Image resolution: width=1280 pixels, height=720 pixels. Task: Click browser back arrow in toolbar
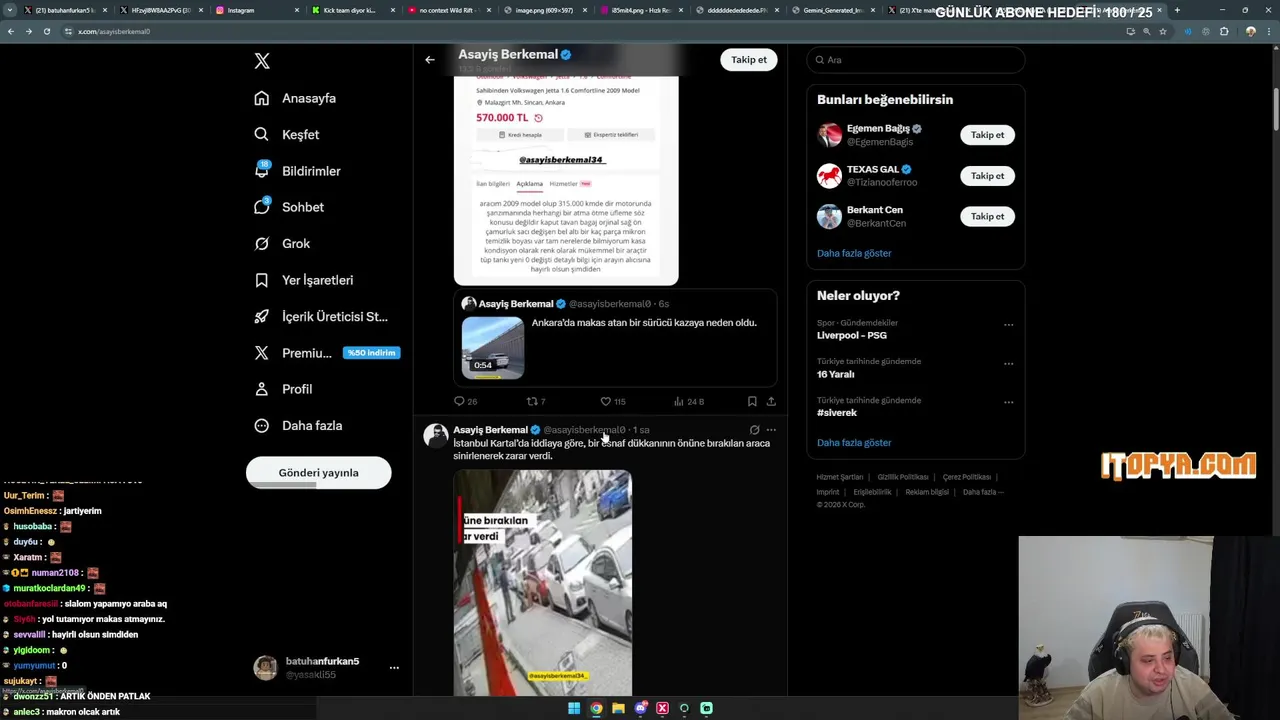coord(11,31)
